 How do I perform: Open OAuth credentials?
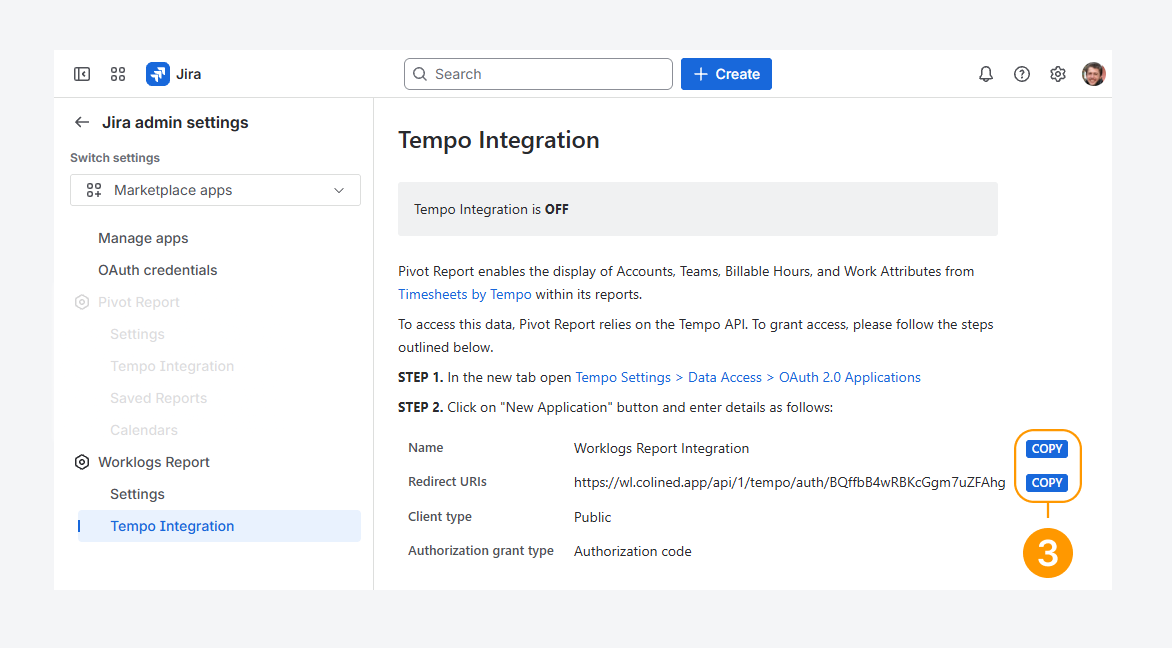point(158,270)
